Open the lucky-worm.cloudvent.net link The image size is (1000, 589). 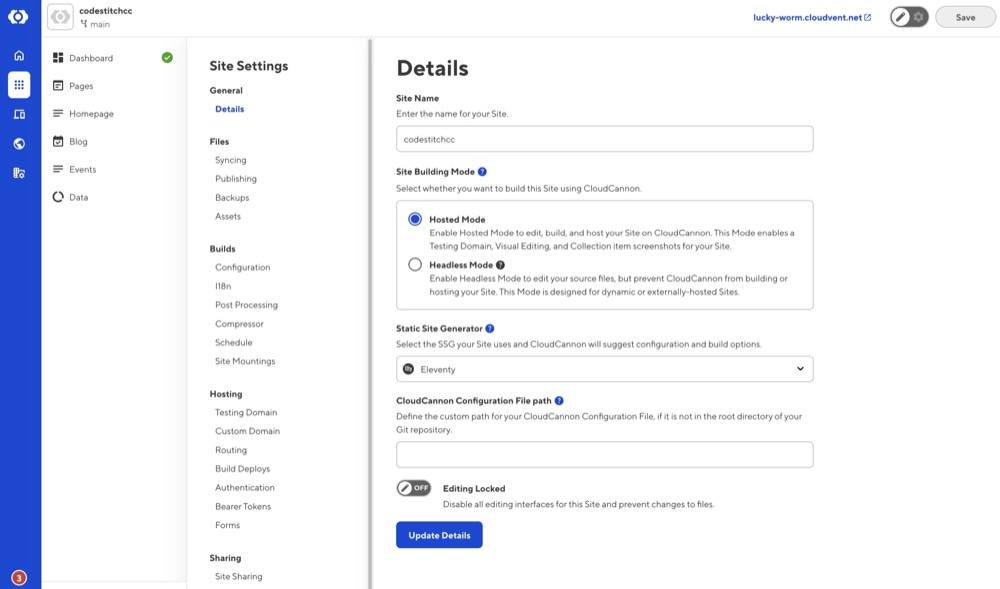809,16
